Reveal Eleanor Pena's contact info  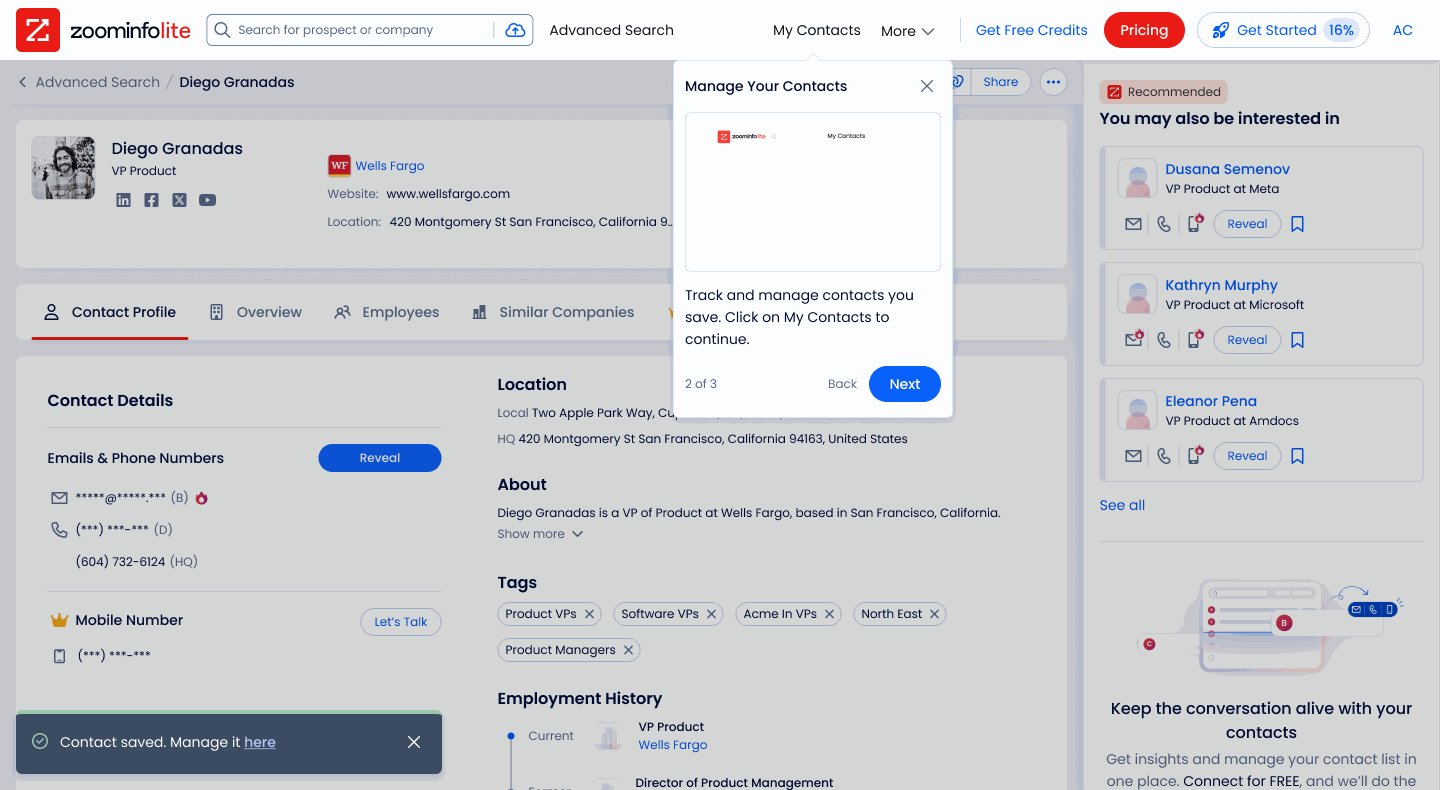pos(1247,456)
